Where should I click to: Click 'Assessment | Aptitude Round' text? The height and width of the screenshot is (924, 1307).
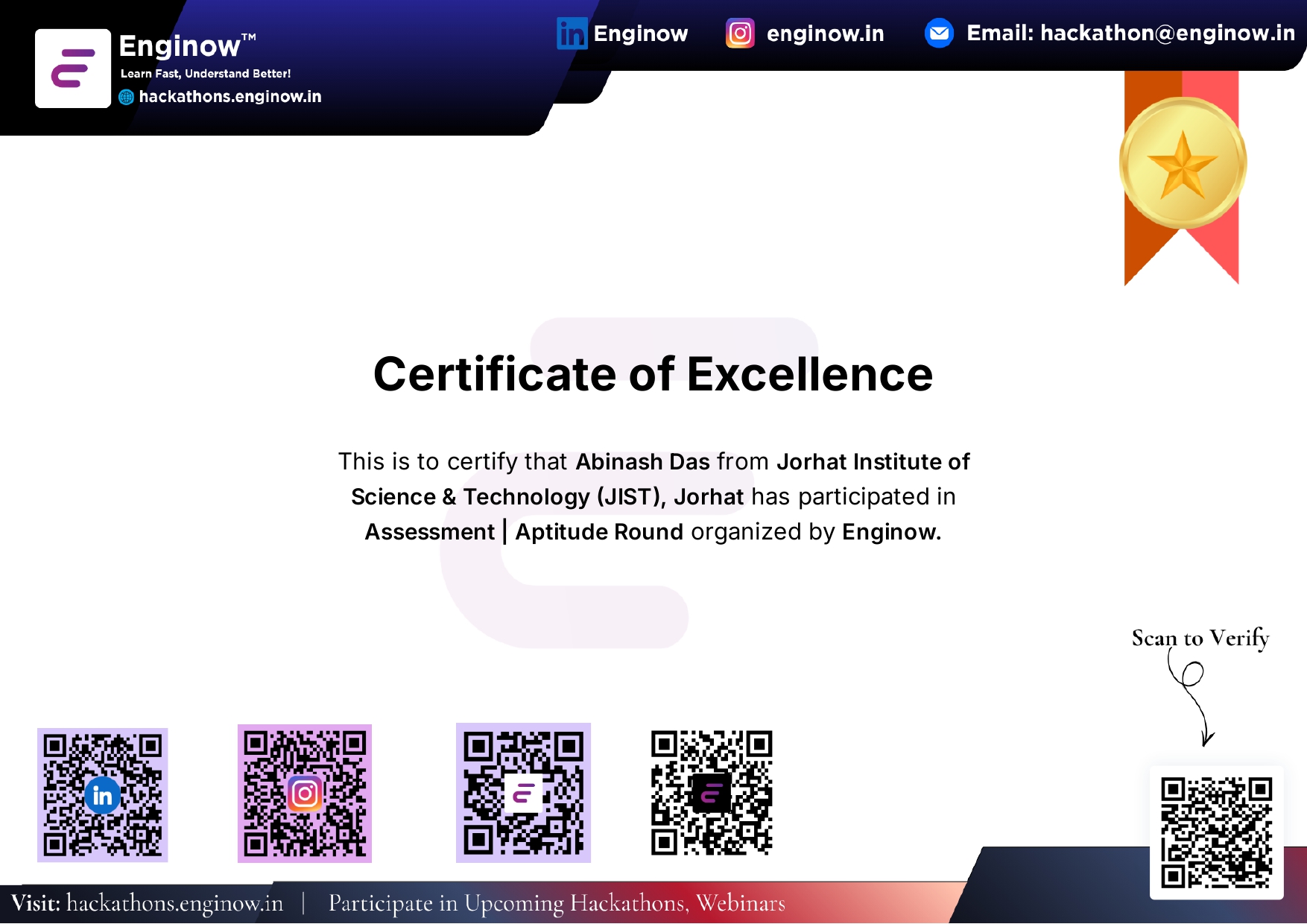(x=524, y=532)
